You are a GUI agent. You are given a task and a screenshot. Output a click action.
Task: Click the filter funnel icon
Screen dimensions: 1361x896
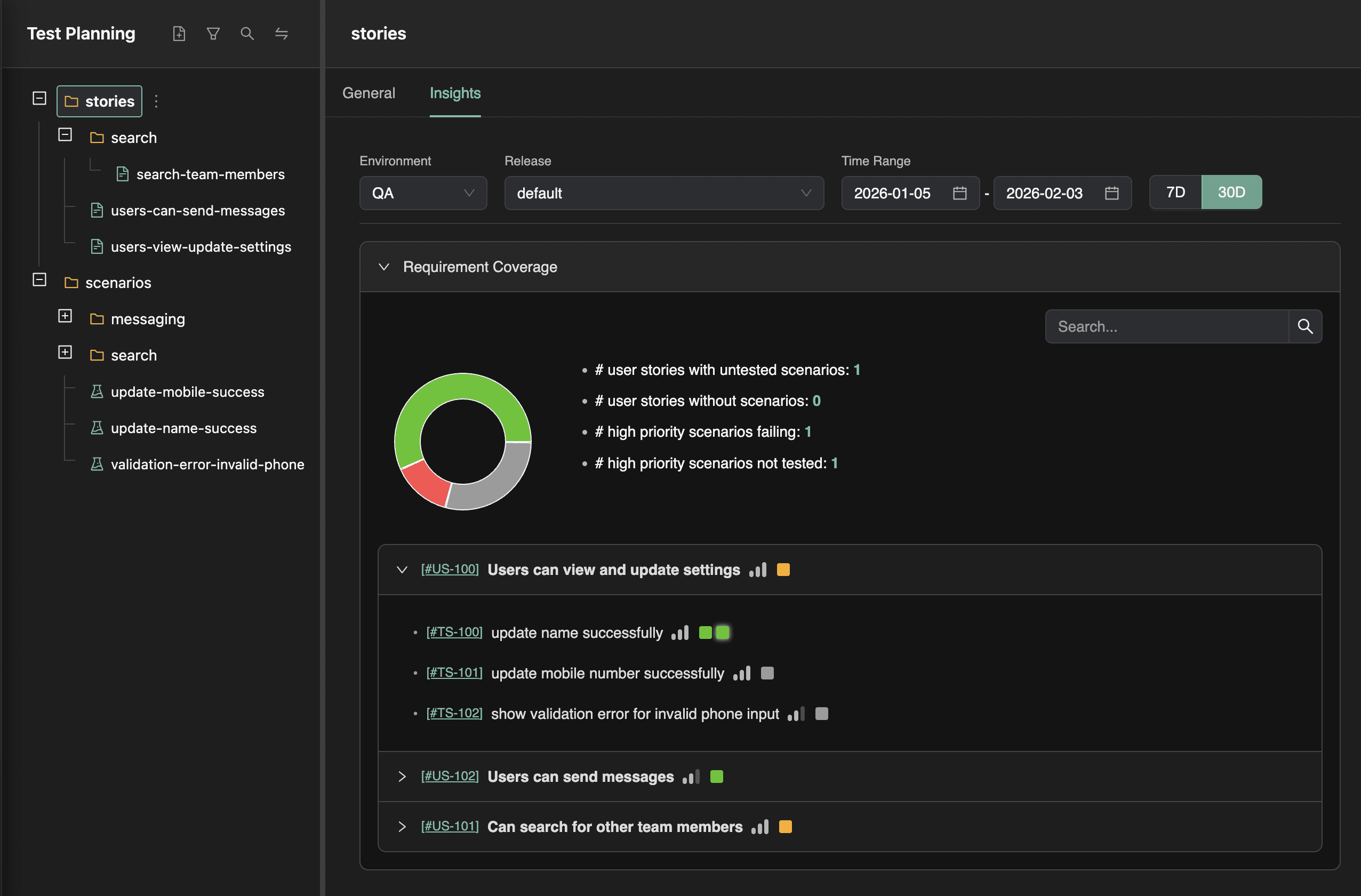coord(213,34)
